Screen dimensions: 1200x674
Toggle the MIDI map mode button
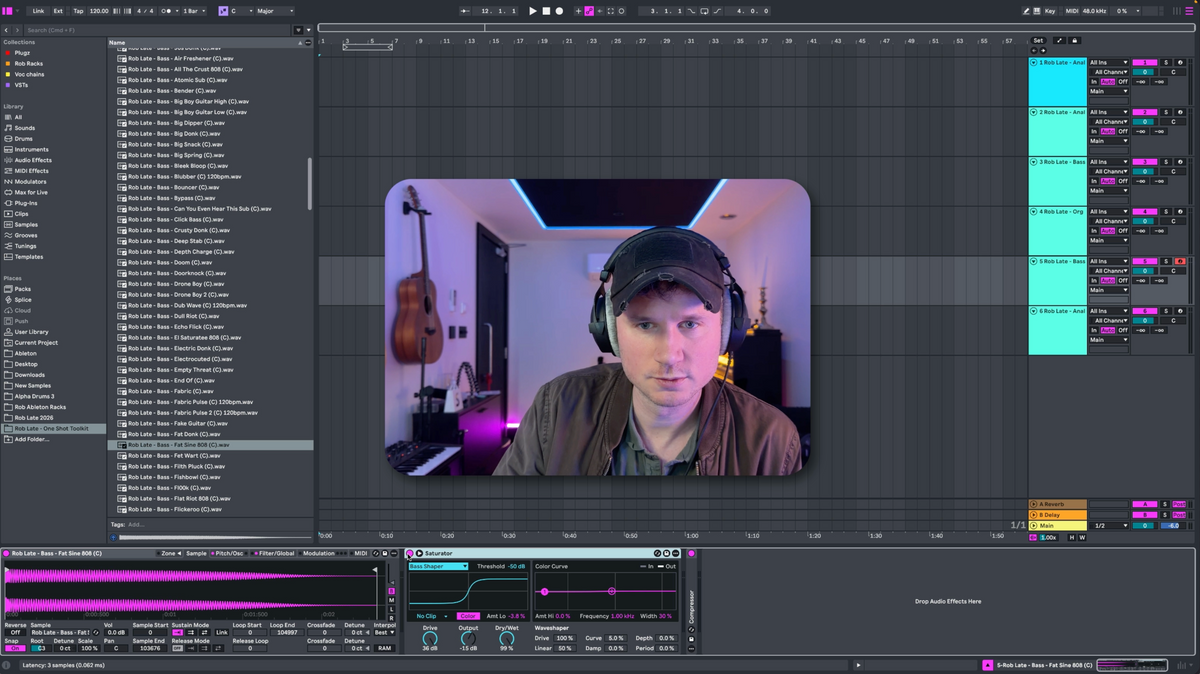(1072, 11)
